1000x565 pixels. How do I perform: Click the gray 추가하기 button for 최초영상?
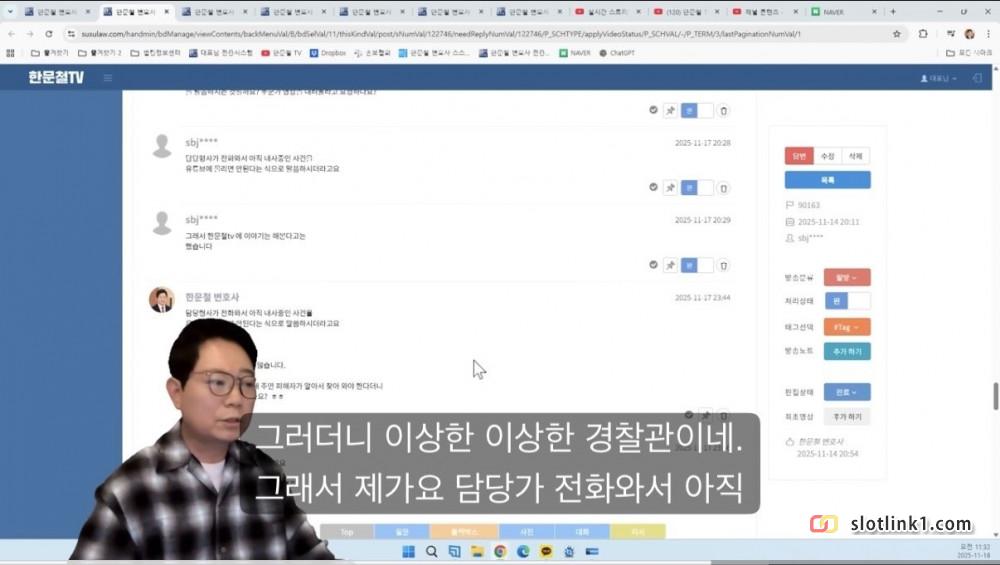point(847,416)
